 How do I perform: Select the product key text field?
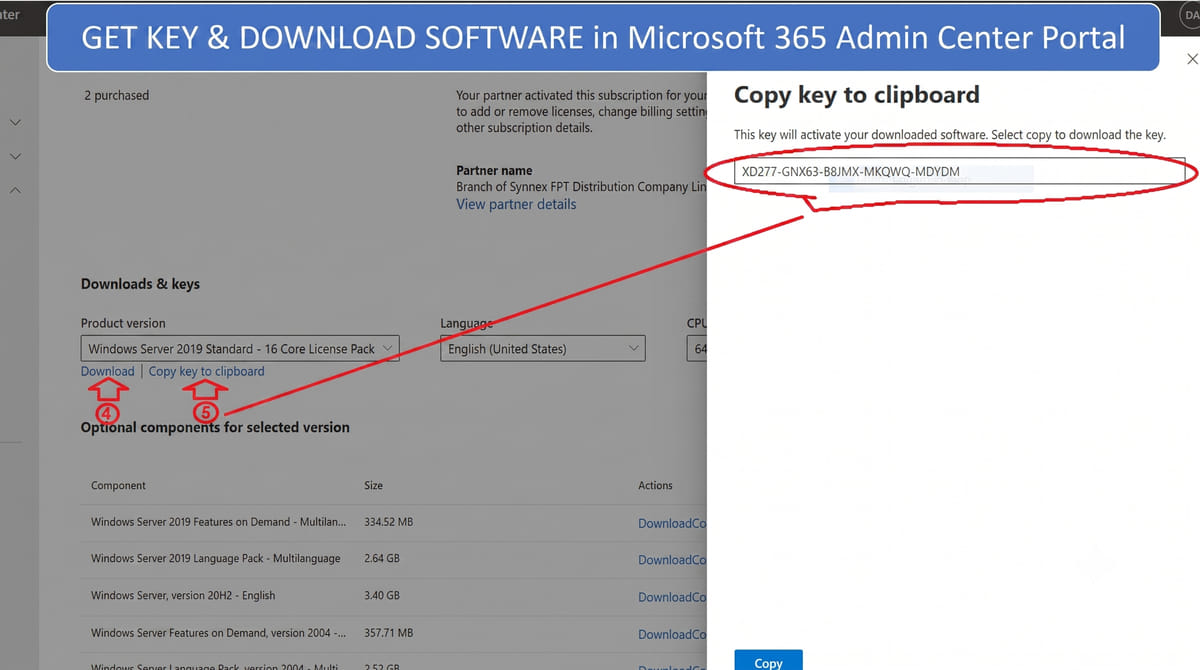[x=959, y=172]
